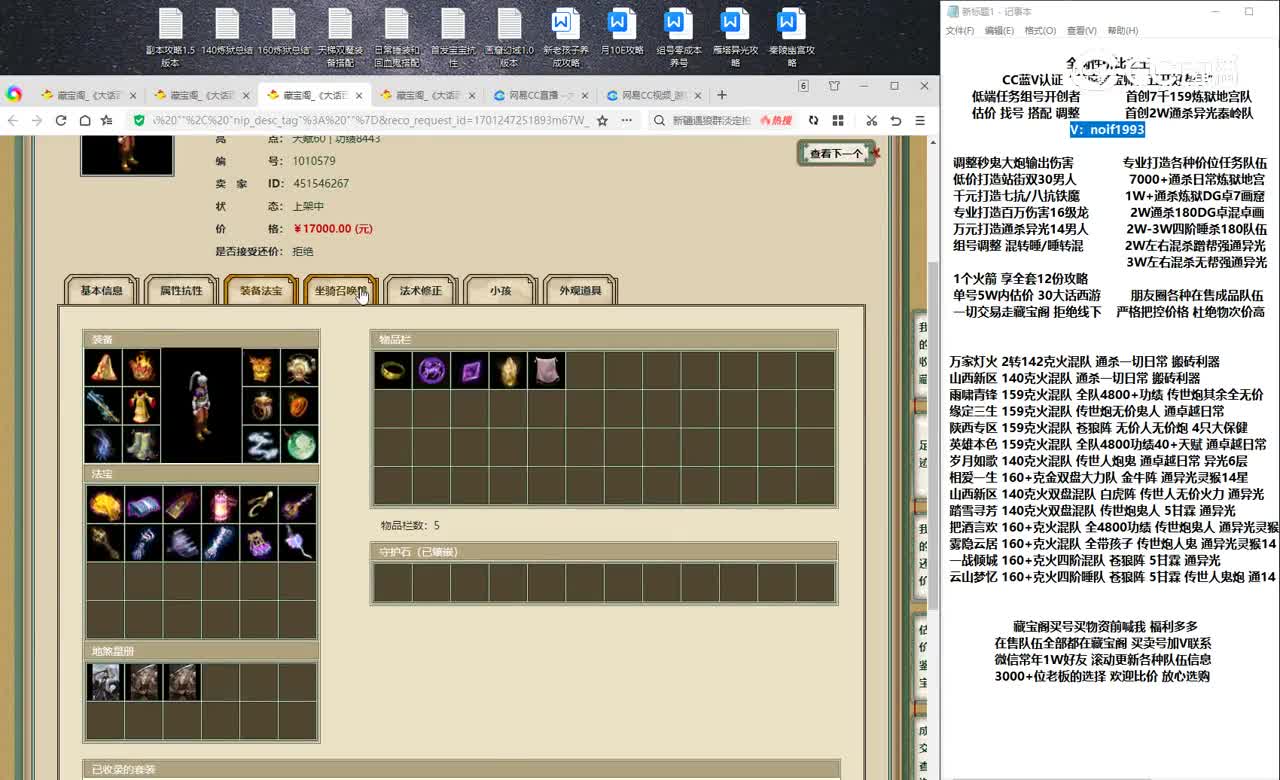Click the browser address bar URL
The width and height of the screenshot is (1280, 780).
pos(368,120)
